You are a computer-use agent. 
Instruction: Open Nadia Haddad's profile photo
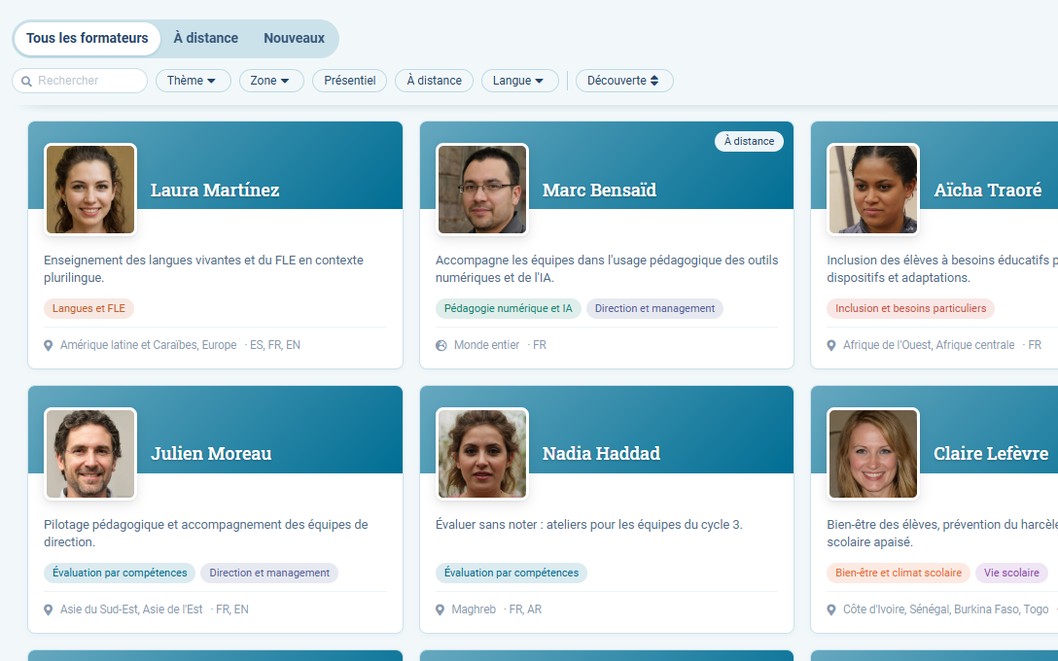coord(482,454)
